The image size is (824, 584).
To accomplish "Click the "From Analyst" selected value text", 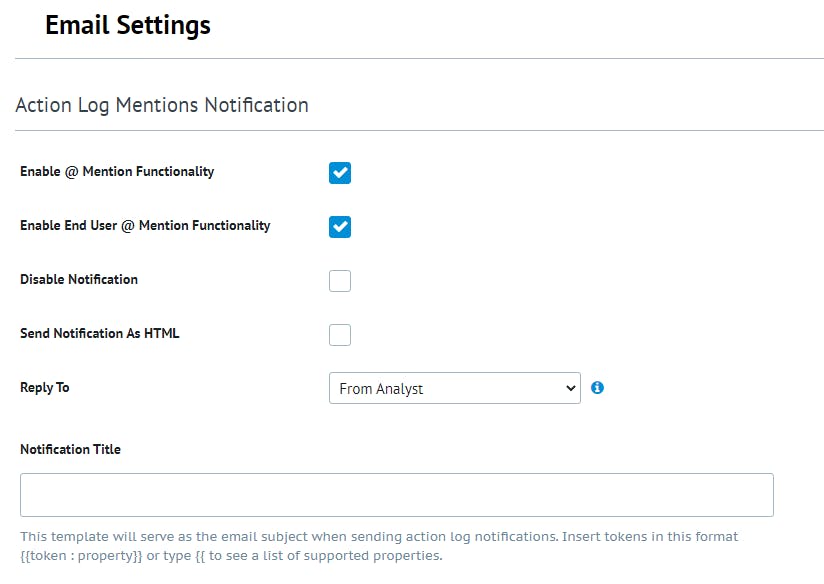I will [x=381, y=389].
